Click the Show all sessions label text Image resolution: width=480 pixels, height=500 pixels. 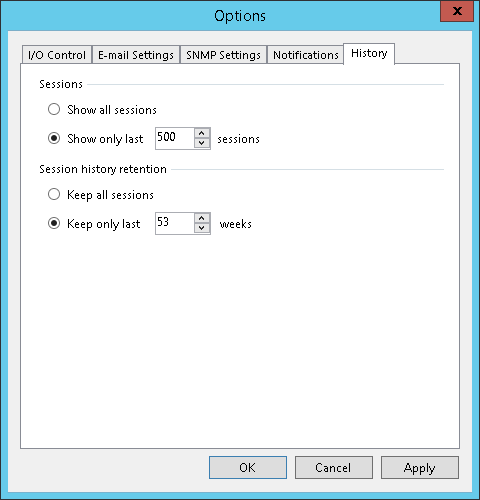[112, 110]
